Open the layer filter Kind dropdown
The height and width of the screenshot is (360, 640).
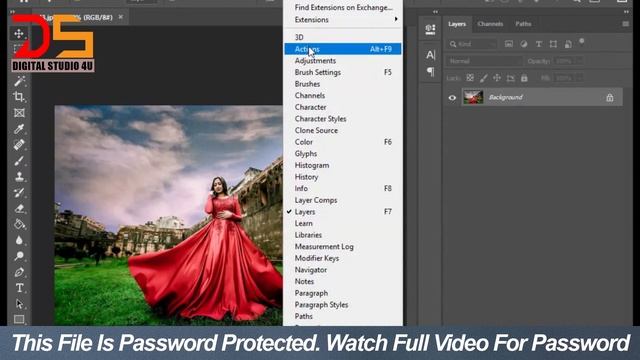pos(472,44)
